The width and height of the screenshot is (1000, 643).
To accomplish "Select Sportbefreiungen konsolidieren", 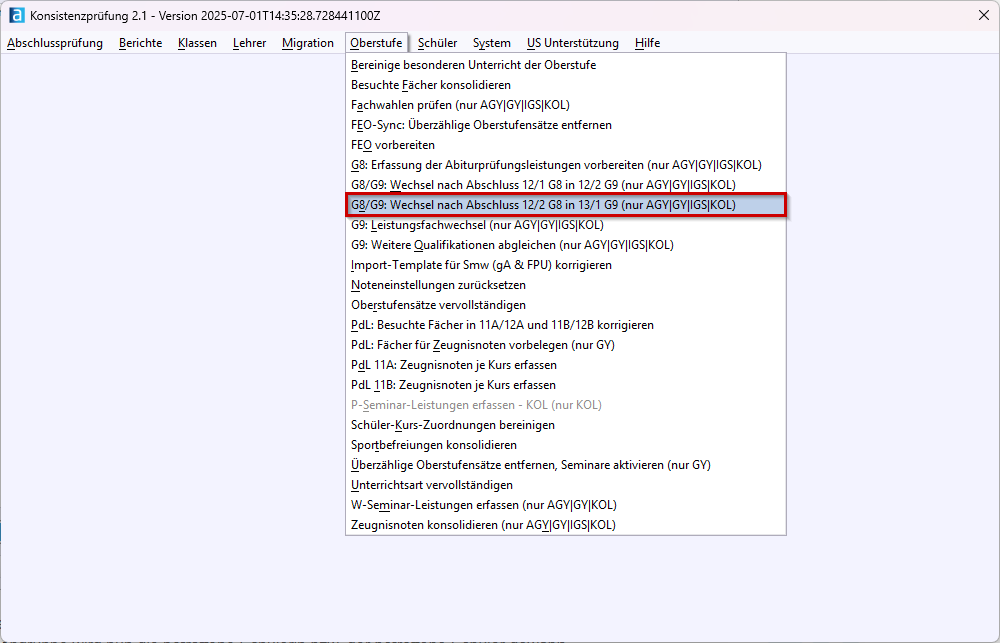I will point(566,445).
